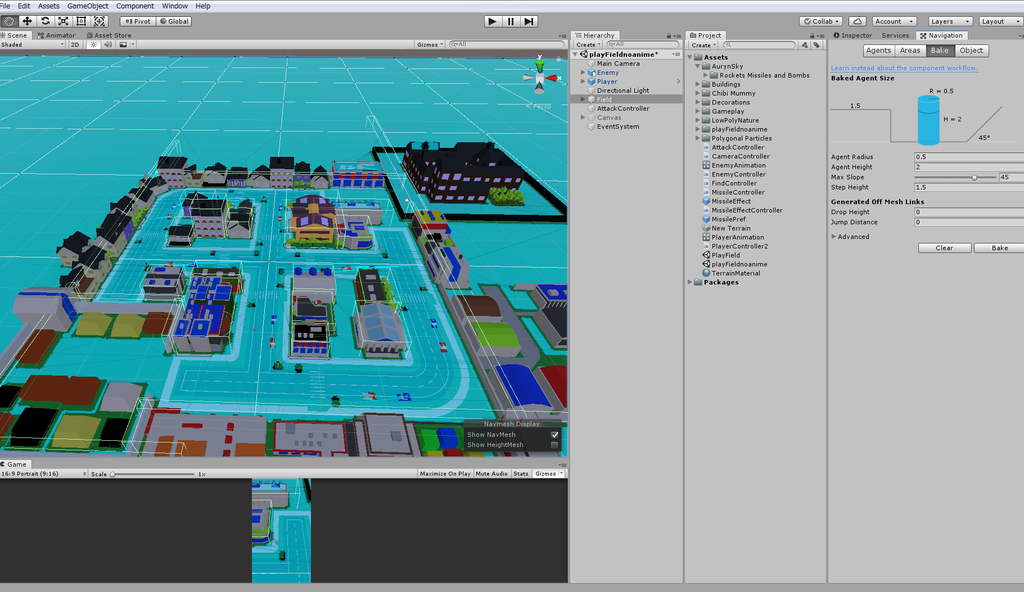Expand the Enemy object in Hierarchy

pyautogui.click(x=583, y=73)
